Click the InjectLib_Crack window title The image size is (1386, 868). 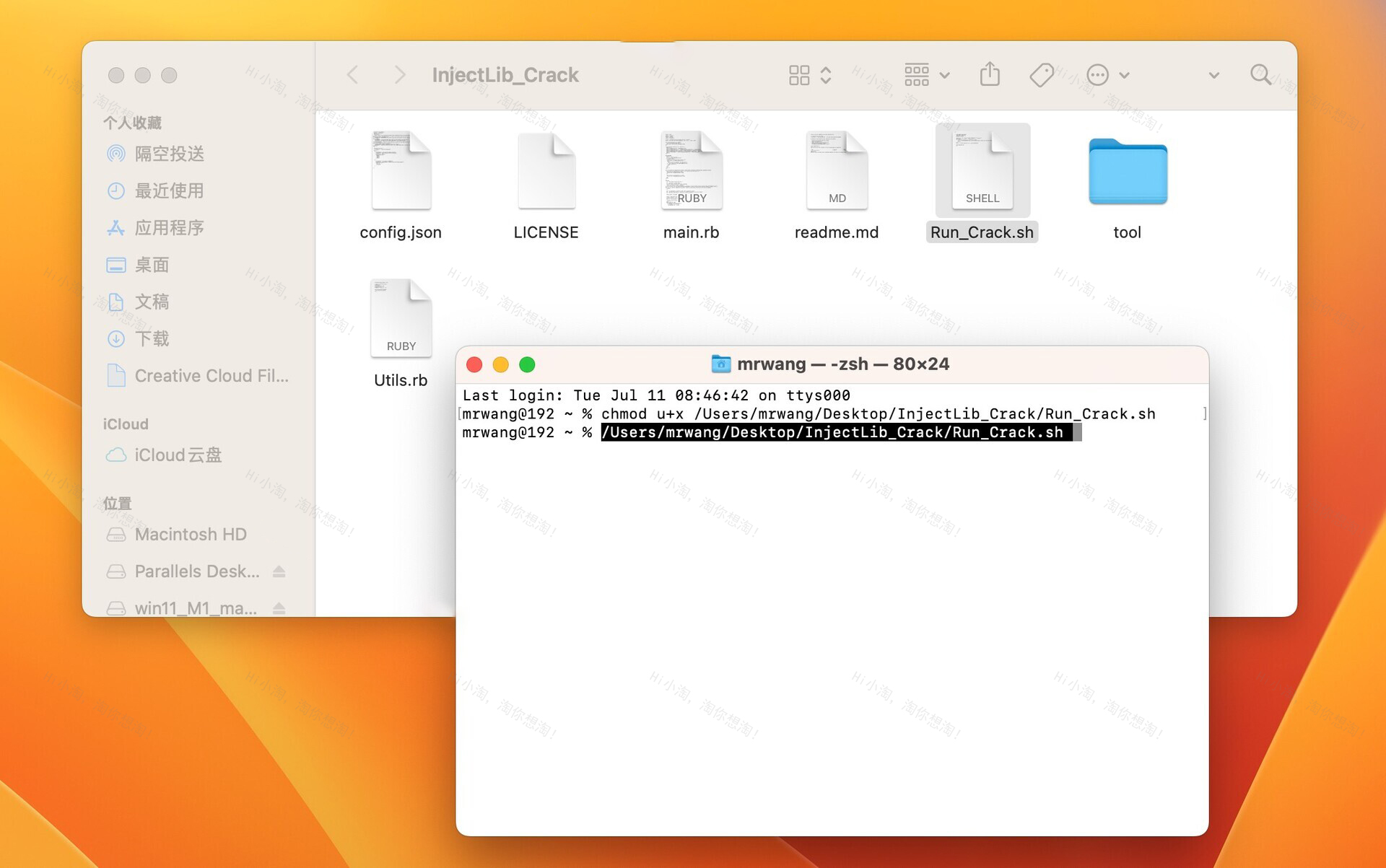[x=505, y=75]
